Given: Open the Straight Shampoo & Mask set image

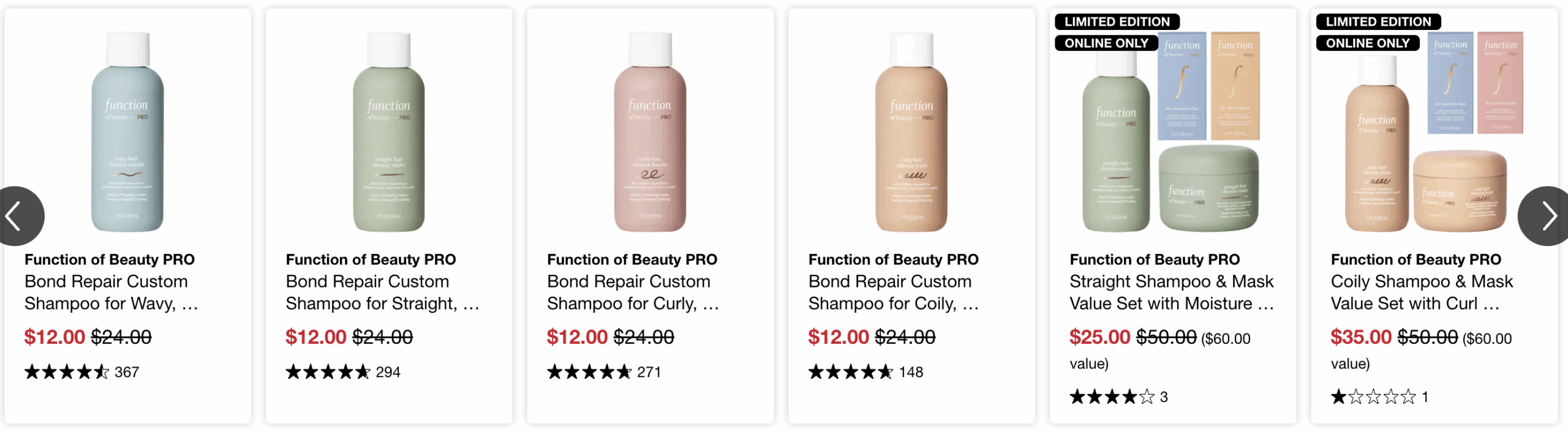Looking at the screenshot, I should click(x=1171, y=132).
